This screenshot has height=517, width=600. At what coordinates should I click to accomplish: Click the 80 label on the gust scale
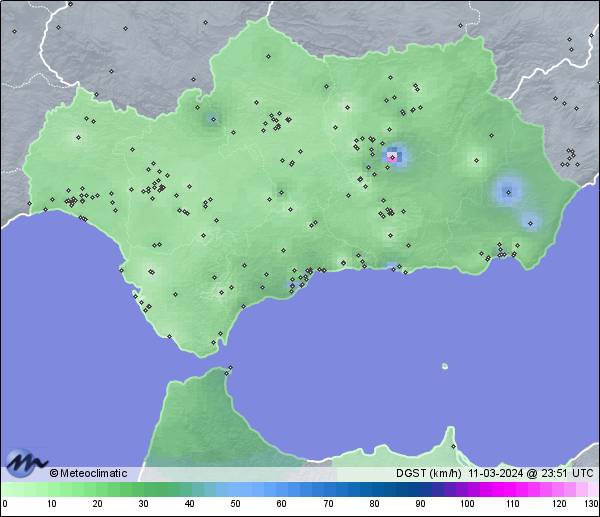(x=374, y=504)
